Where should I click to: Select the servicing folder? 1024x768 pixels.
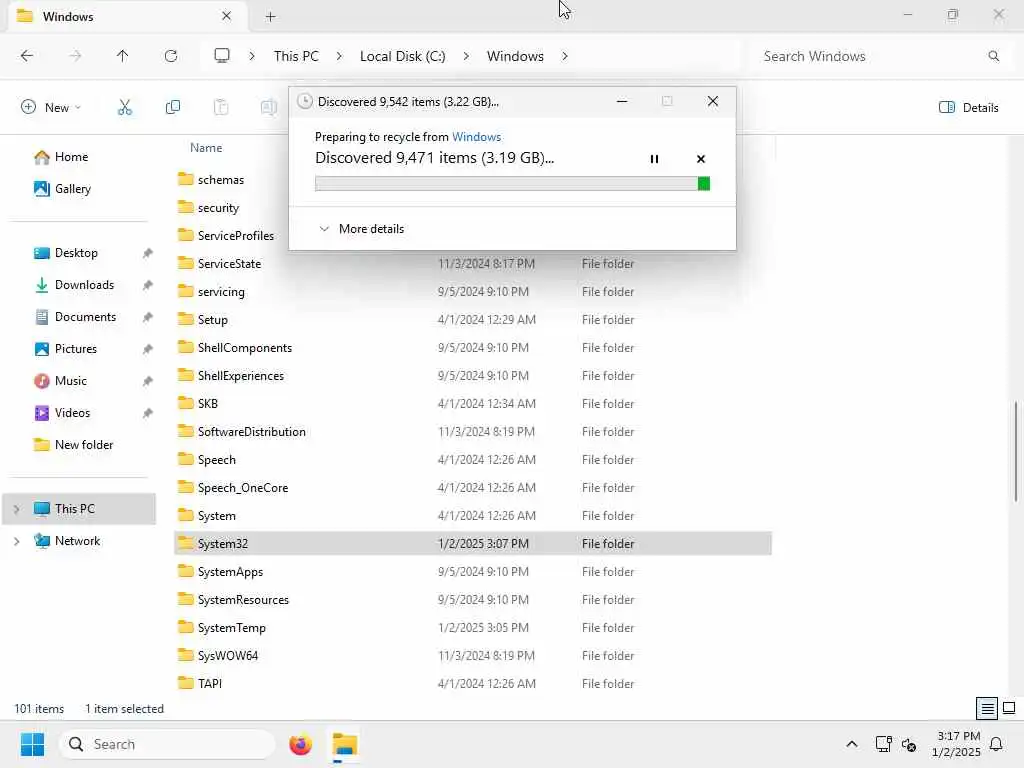[473, 292]
